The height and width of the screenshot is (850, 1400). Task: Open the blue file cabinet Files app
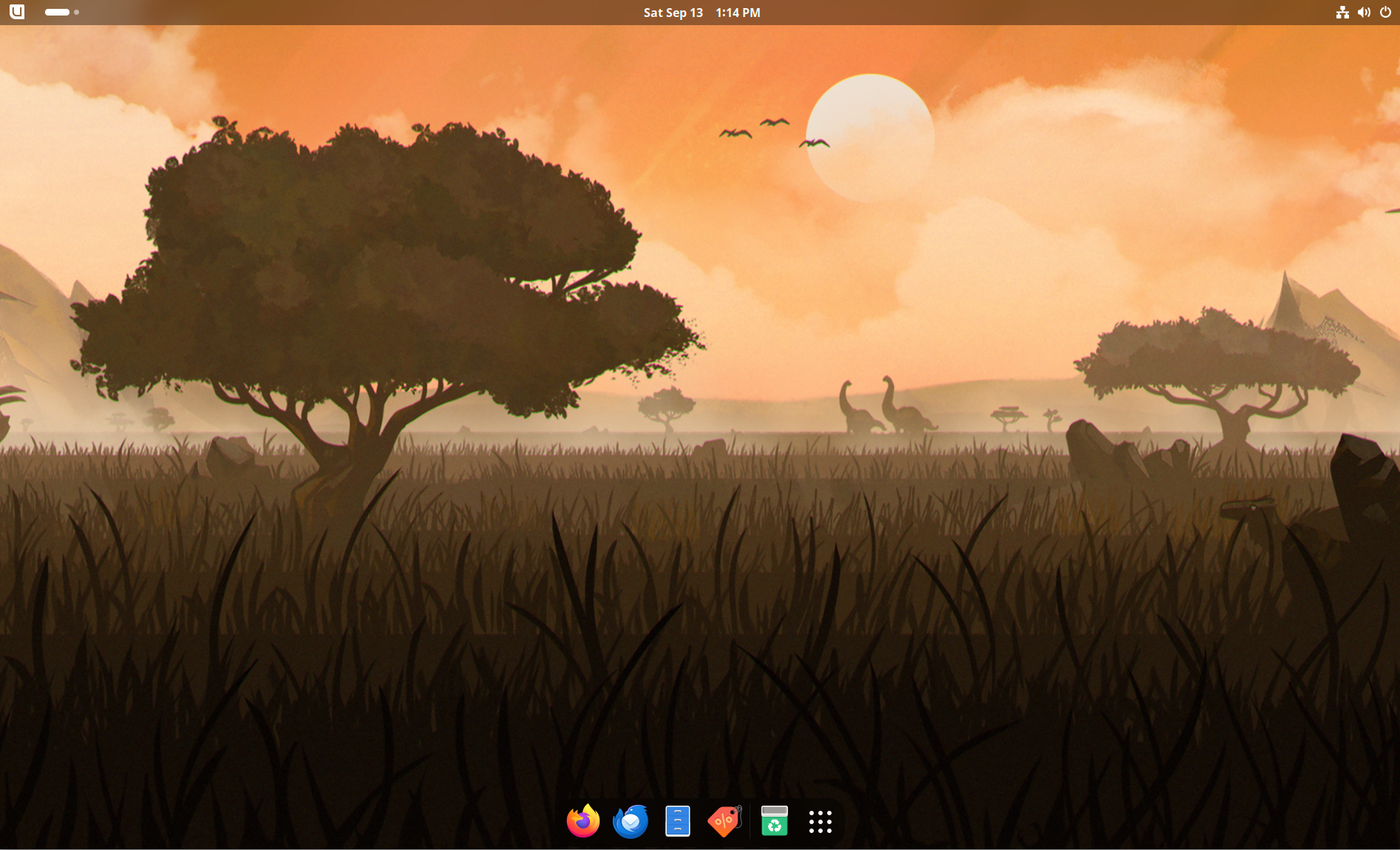(677, 821)
